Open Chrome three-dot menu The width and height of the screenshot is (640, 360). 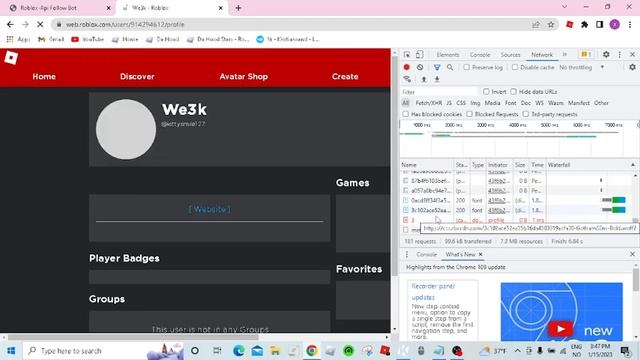point(630,24)
